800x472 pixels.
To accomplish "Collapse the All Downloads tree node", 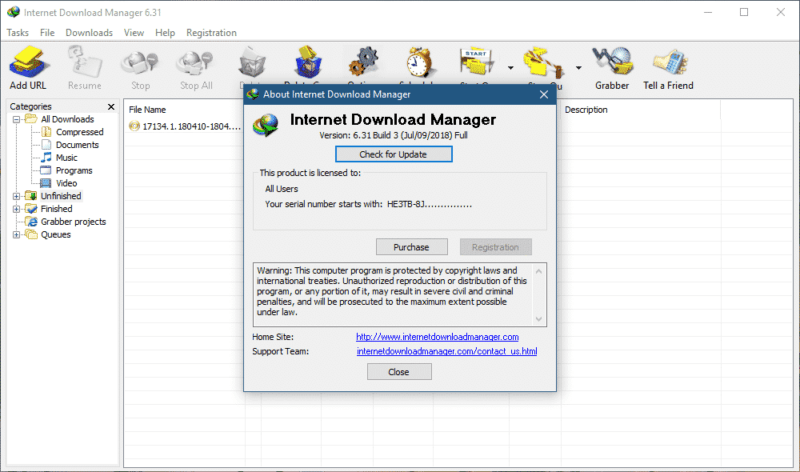I will click(16, 119).
